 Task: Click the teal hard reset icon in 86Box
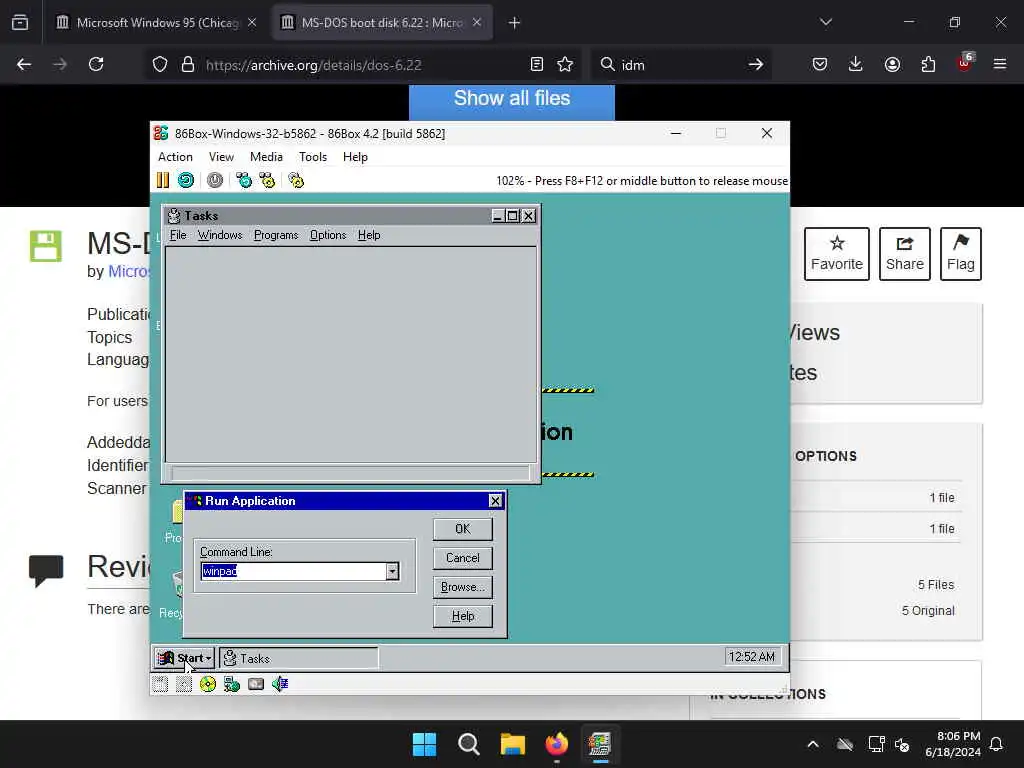point(186,180)
